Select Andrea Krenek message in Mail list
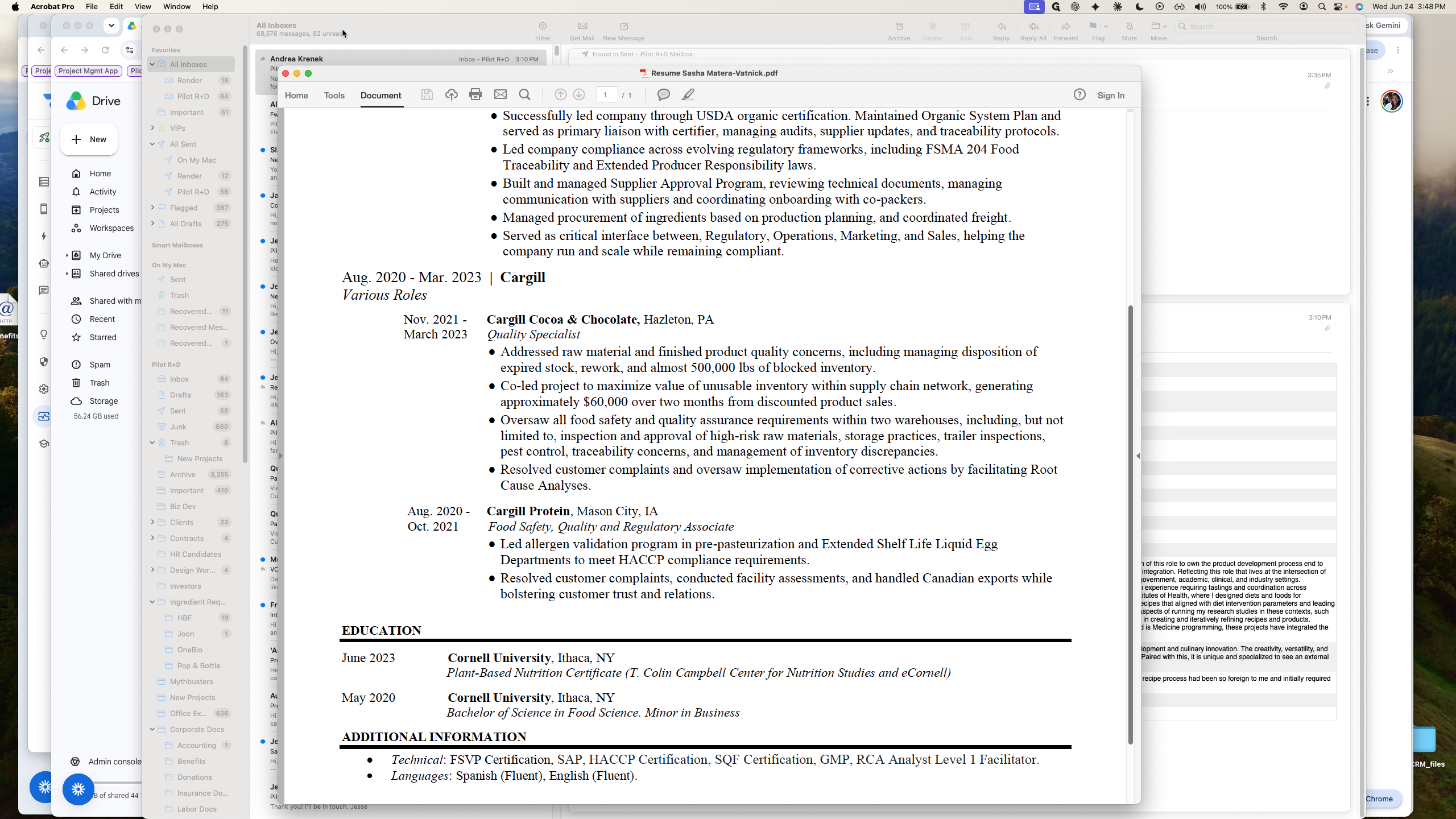Image resolution: width=1456 pixels, height=819 pixels. coord(401,72)
